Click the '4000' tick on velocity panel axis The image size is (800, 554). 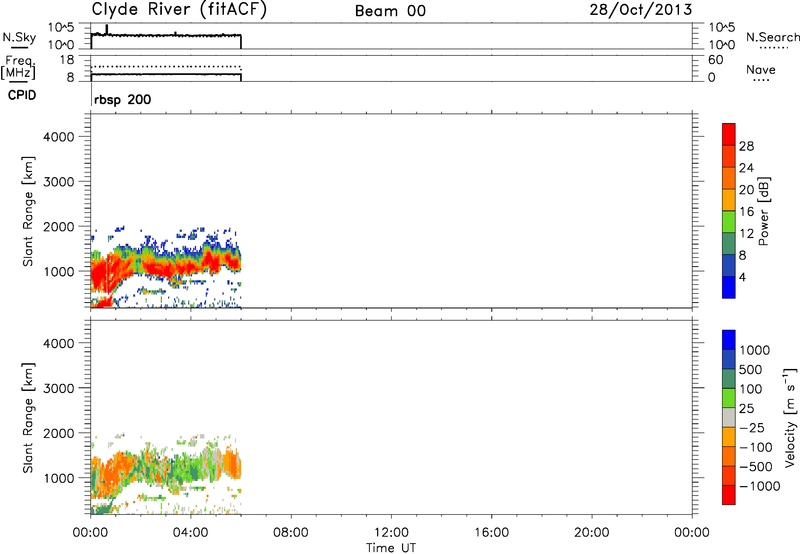coord(59,343)
